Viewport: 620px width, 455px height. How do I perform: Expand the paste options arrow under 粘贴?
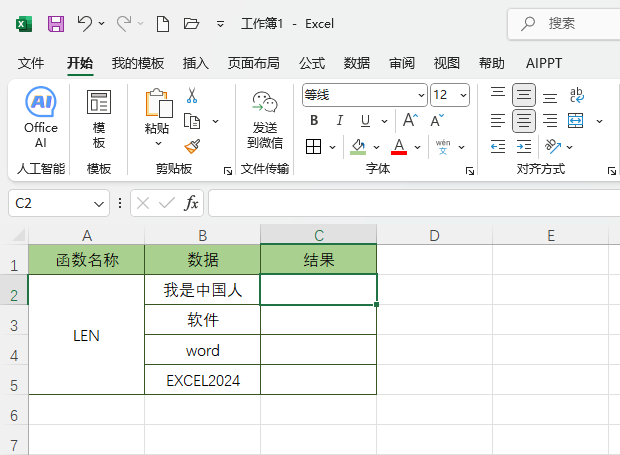[x=159, y=143]
